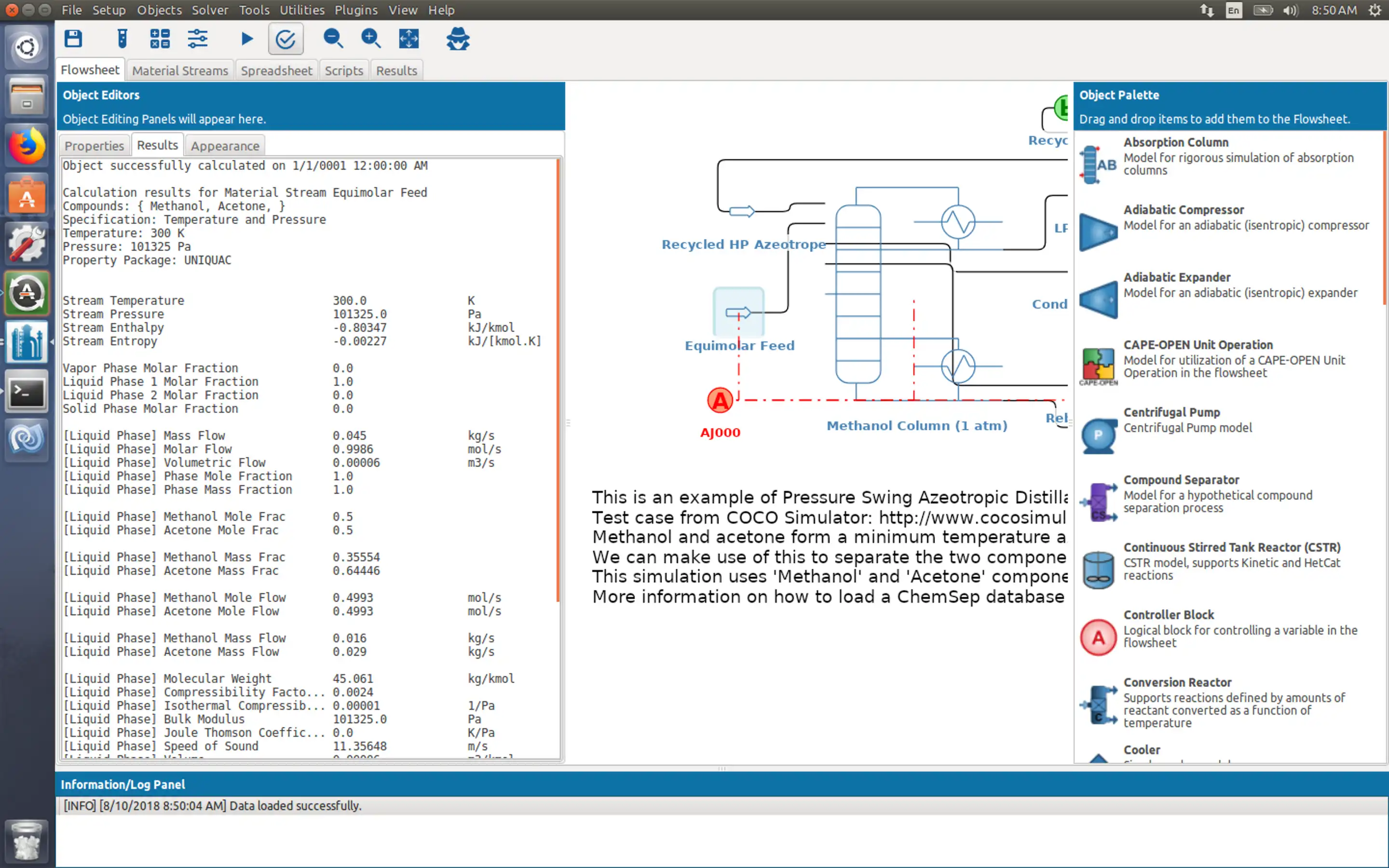Click the settings/sliders tool icon
This screenshot has height=868, width=1389.
point(197,38)
